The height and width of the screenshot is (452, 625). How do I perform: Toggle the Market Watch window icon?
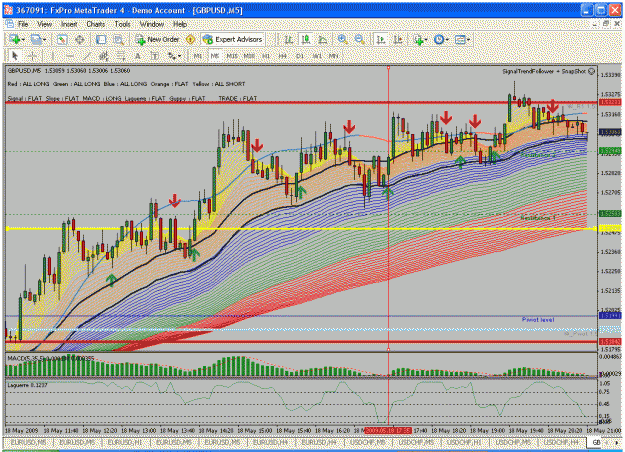tap(61, 39)
